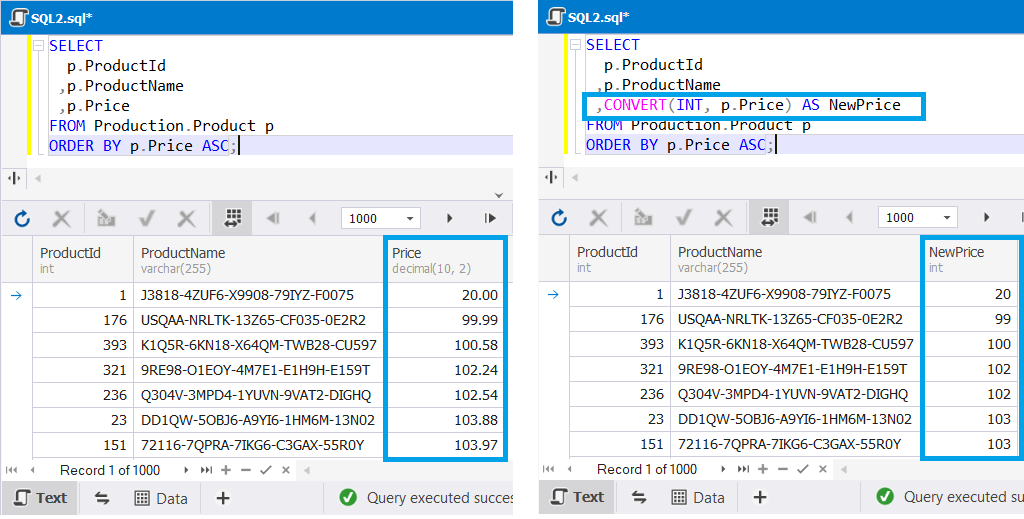The image size is (1024, 519).
Task: Click 'Record 1 of 1000' in Price window
Action: pos(110,470)
